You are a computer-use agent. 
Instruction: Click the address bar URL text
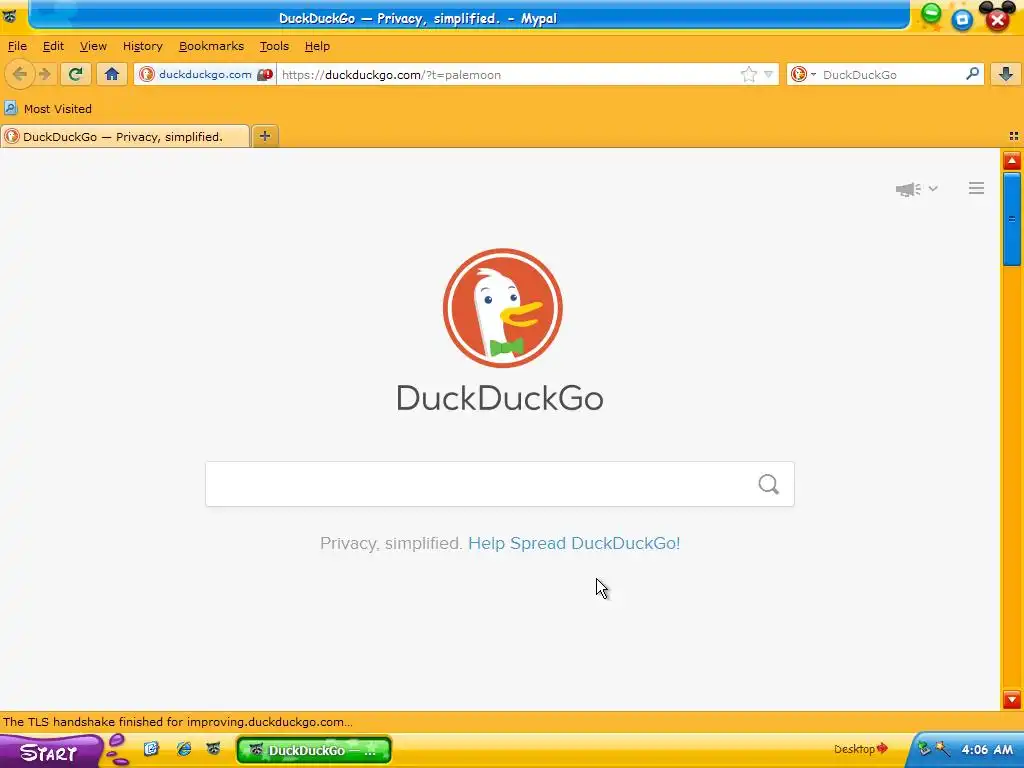point(391,74)
